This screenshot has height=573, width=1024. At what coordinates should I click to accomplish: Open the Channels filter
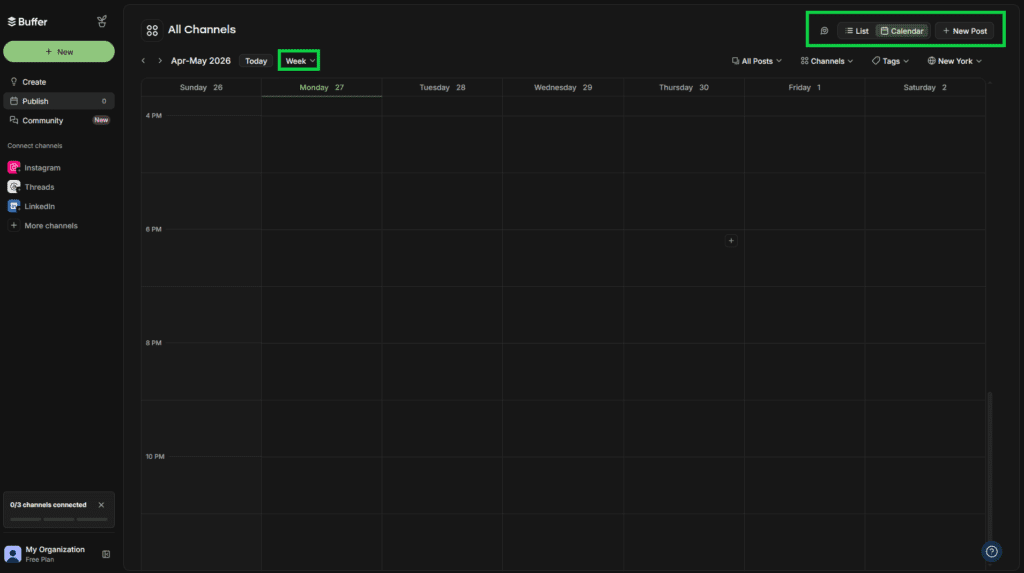pyautogui.click(x=827, y=61)
